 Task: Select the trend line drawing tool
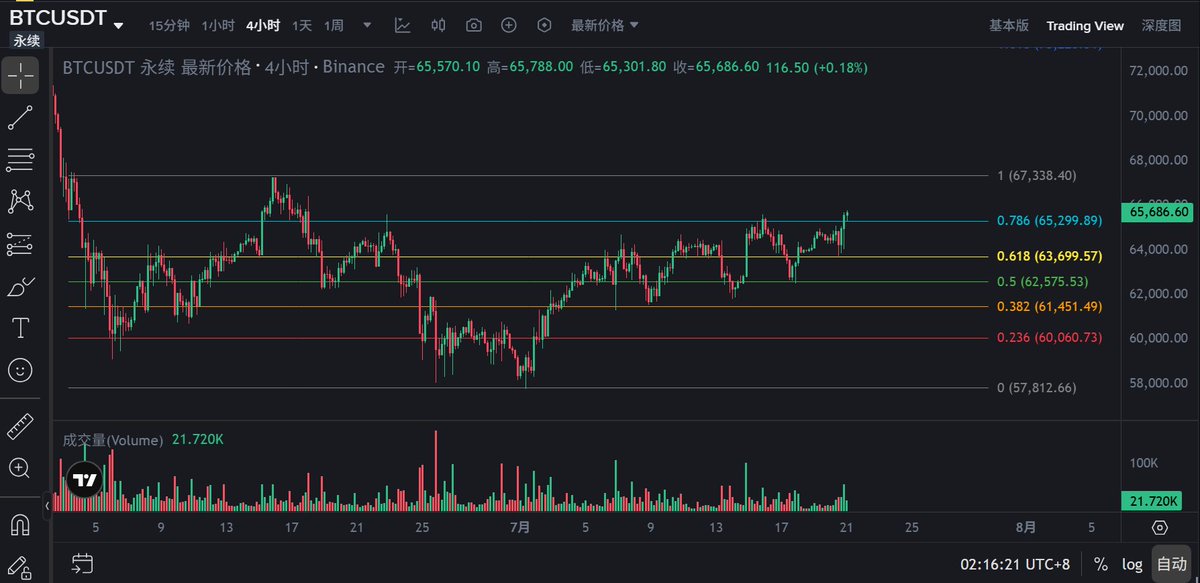(20, 117)
